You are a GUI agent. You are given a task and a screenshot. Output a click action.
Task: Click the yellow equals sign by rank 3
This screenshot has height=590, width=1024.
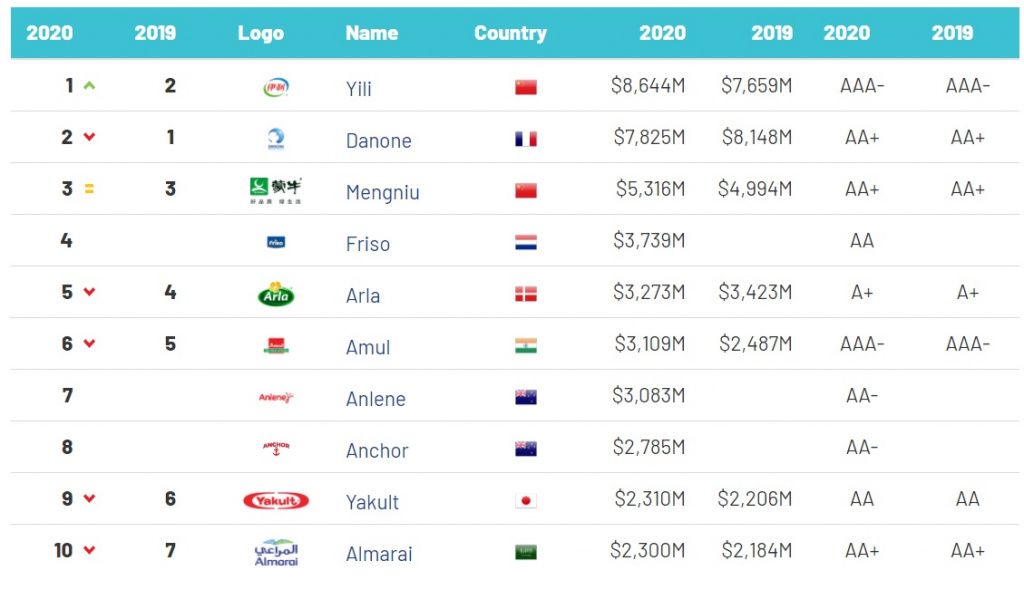[x=90, y=189]
